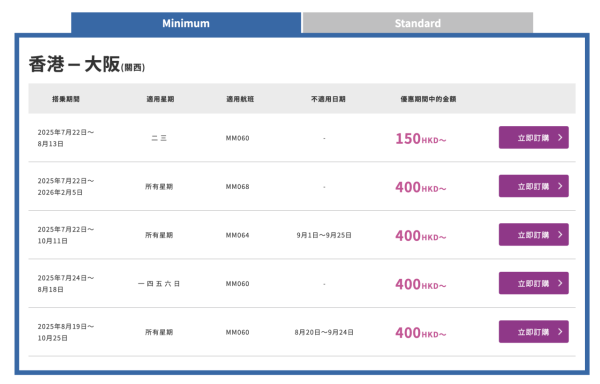Select the MM064 flight number cell
This screenshot has height=384, width=600.
tap(237, 235)
